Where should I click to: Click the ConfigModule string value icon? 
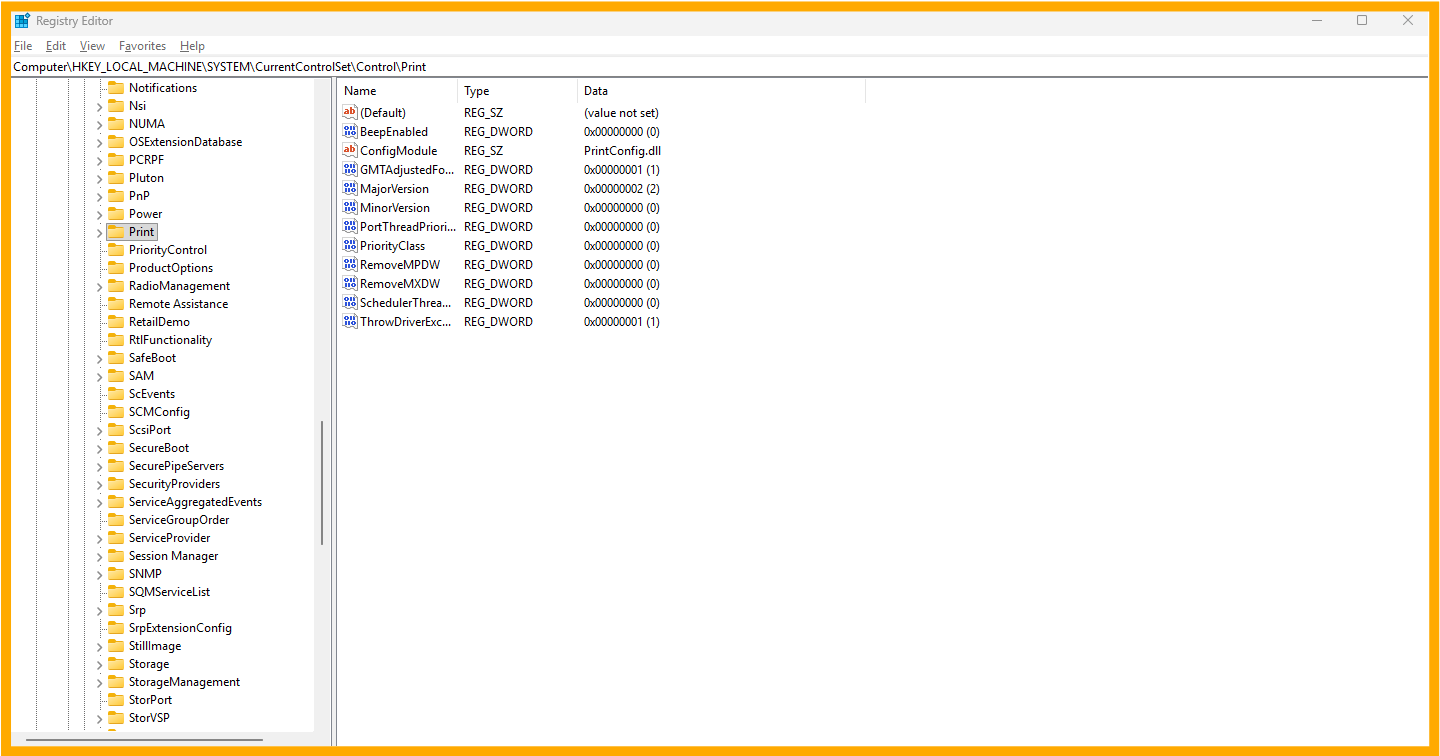tap(350, 151)
